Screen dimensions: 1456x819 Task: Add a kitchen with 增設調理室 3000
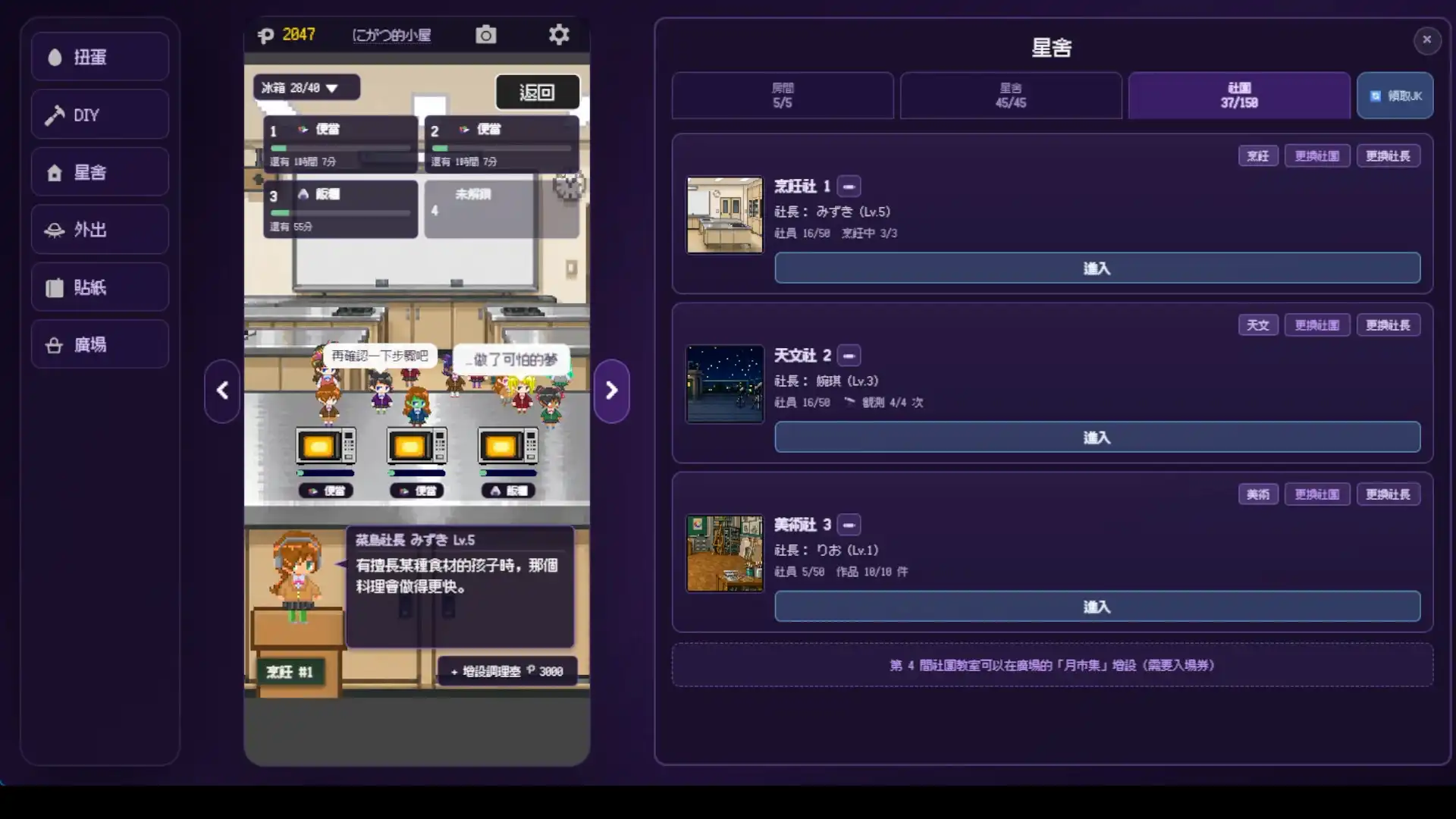point(507,671)
